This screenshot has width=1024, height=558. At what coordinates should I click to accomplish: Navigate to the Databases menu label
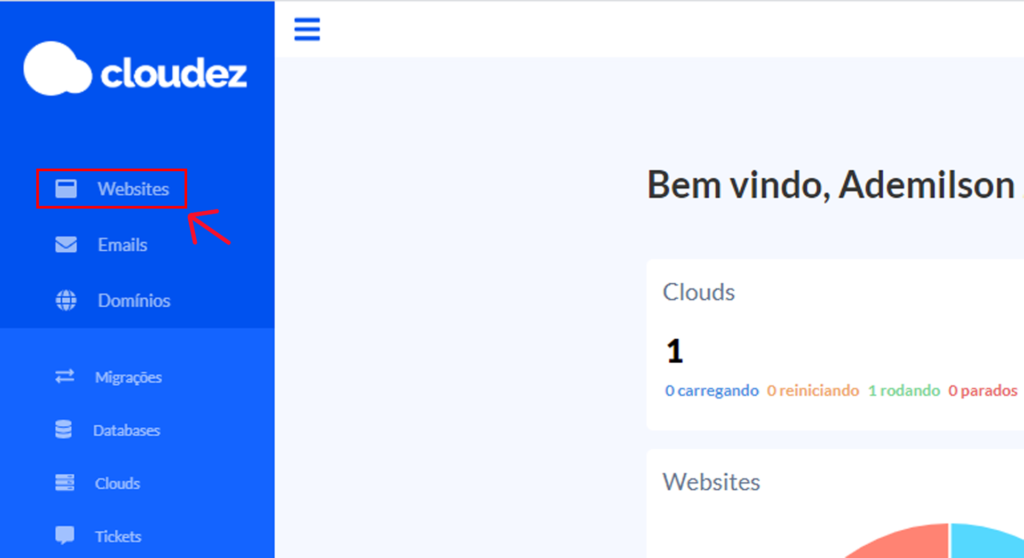pyautogui.click(x=126, y=430)
